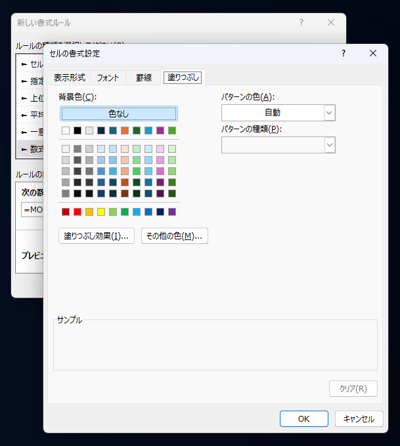Select dark navy swatch in top theme row

coord(101,130)
